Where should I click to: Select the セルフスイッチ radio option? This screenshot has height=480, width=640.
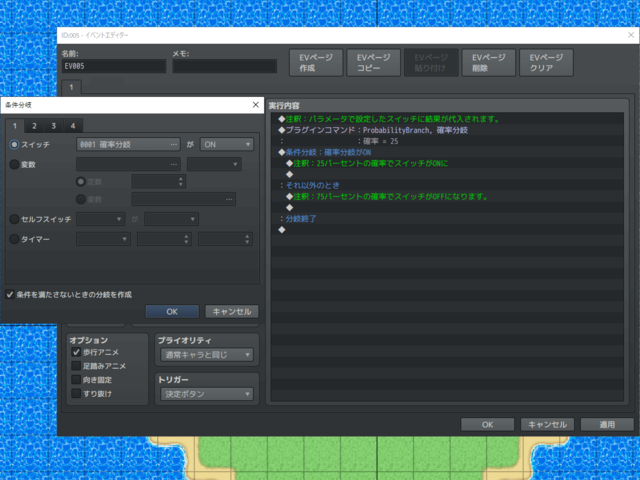(14, 218)
